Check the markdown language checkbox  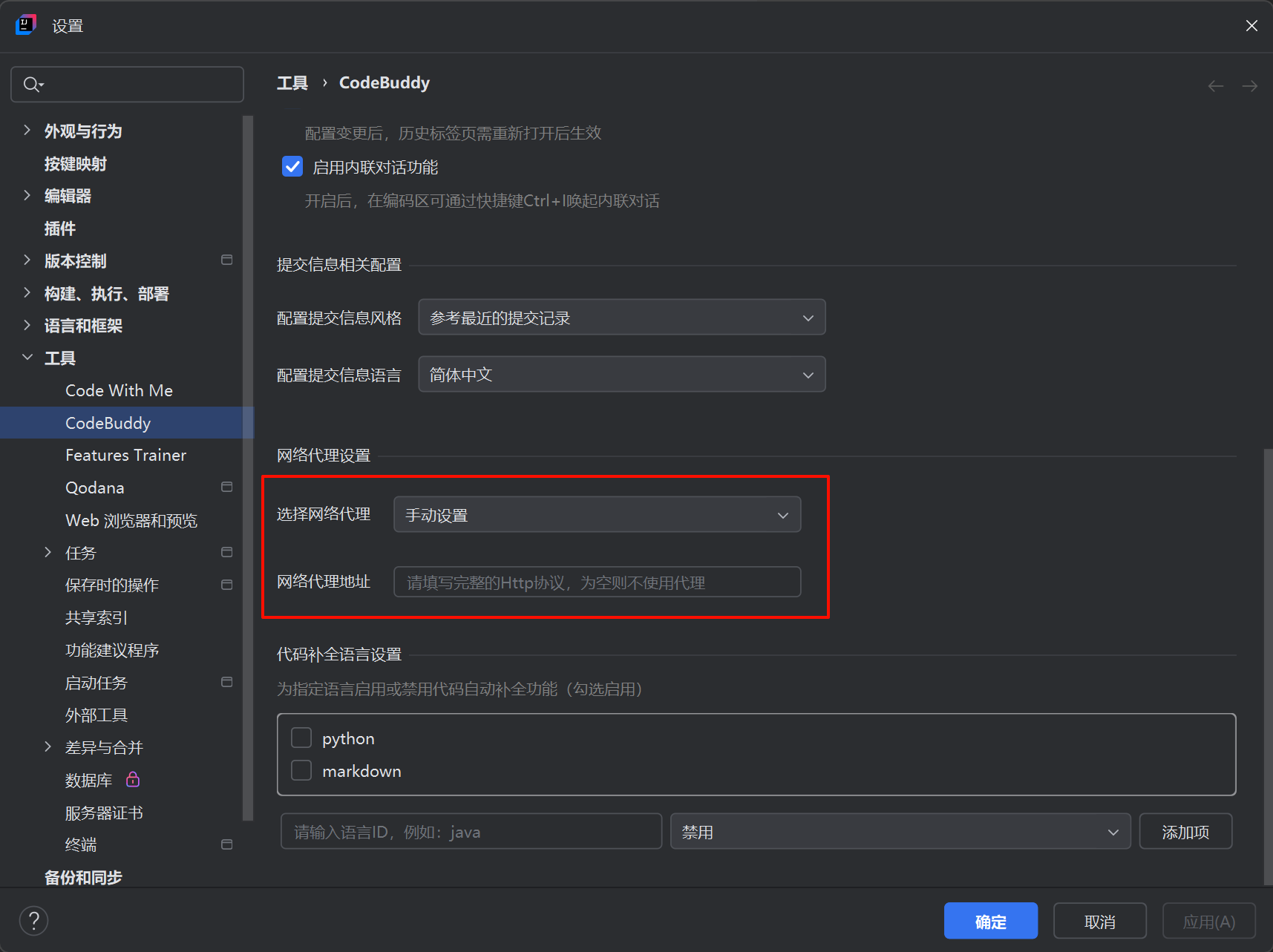coord(301,771)
